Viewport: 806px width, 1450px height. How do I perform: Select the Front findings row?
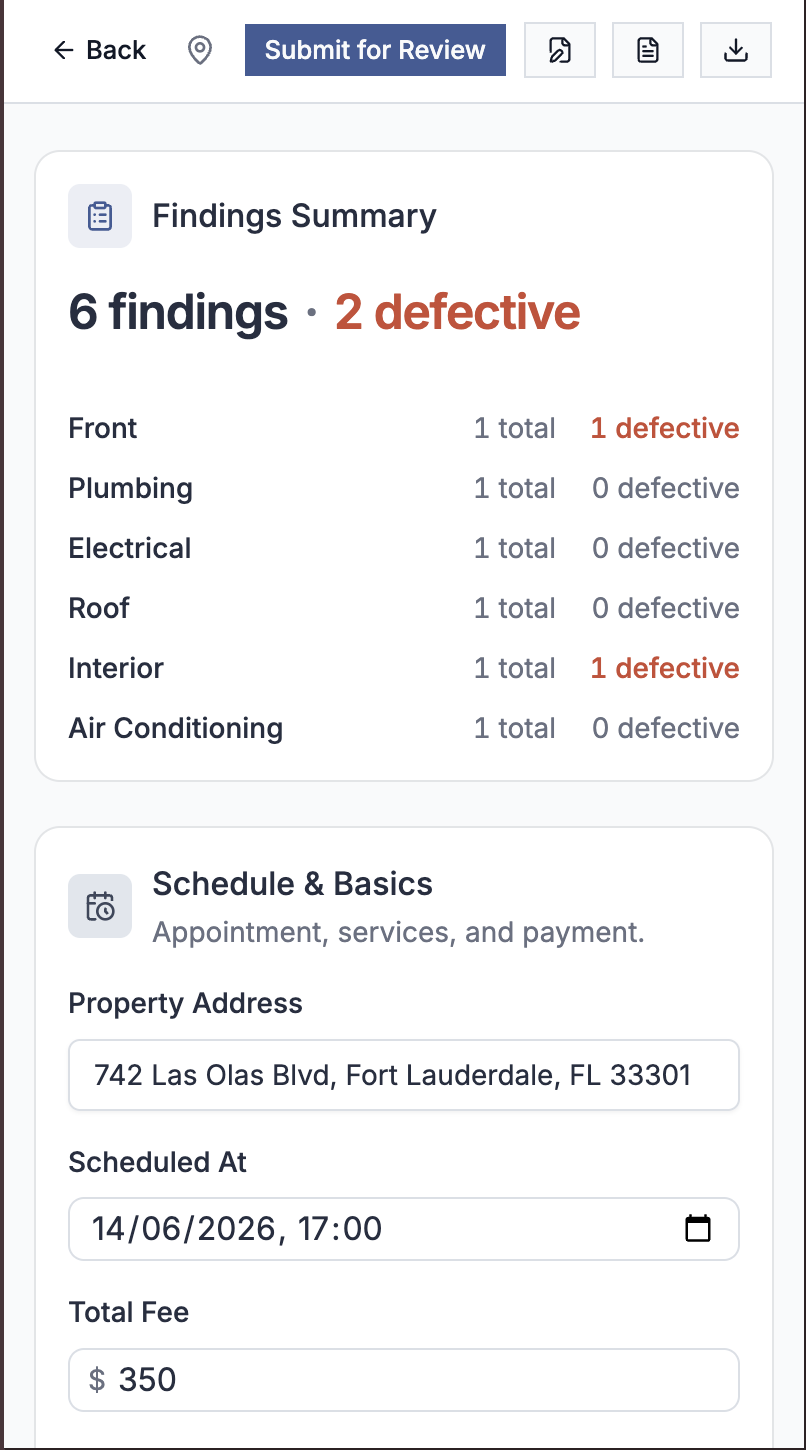point(404,428)
